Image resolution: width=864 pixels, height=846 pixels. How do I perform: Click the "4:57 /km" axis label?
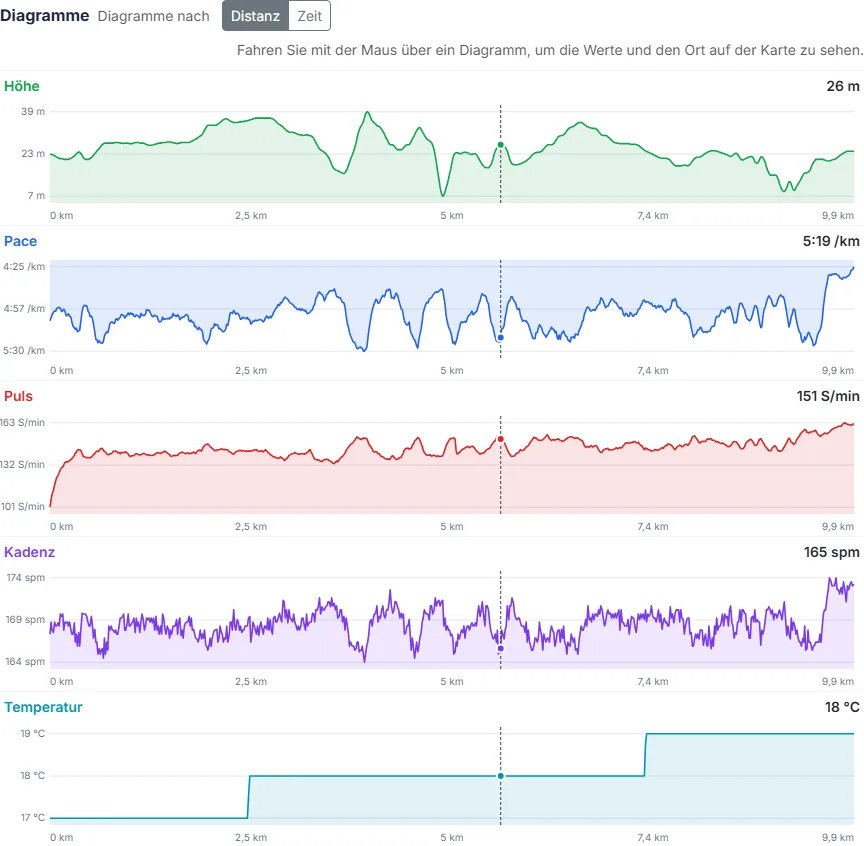coord(24,308)
